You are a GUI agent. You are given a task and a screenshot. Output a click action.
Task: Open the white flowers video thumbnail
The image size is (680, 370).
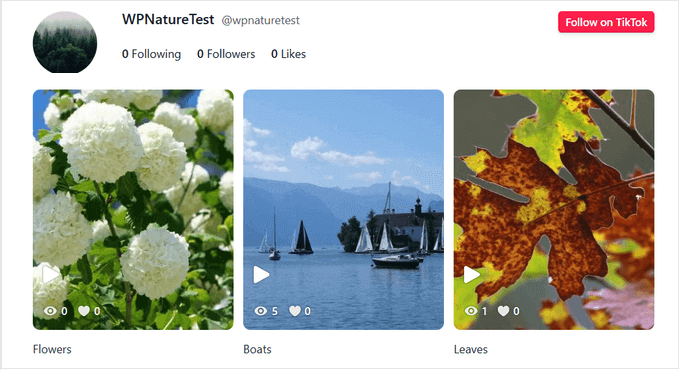click(133, 210)
